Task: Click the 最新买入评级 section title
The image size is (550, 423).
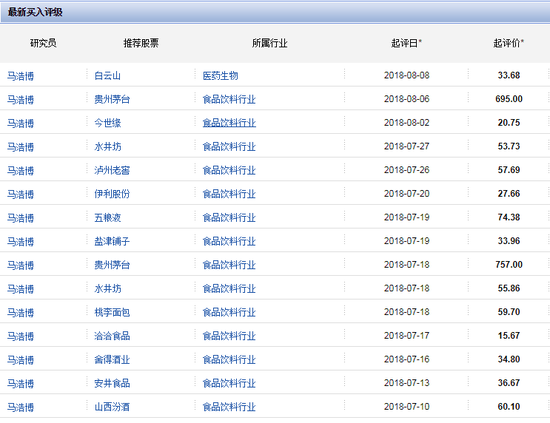Action: coord(35,12)
